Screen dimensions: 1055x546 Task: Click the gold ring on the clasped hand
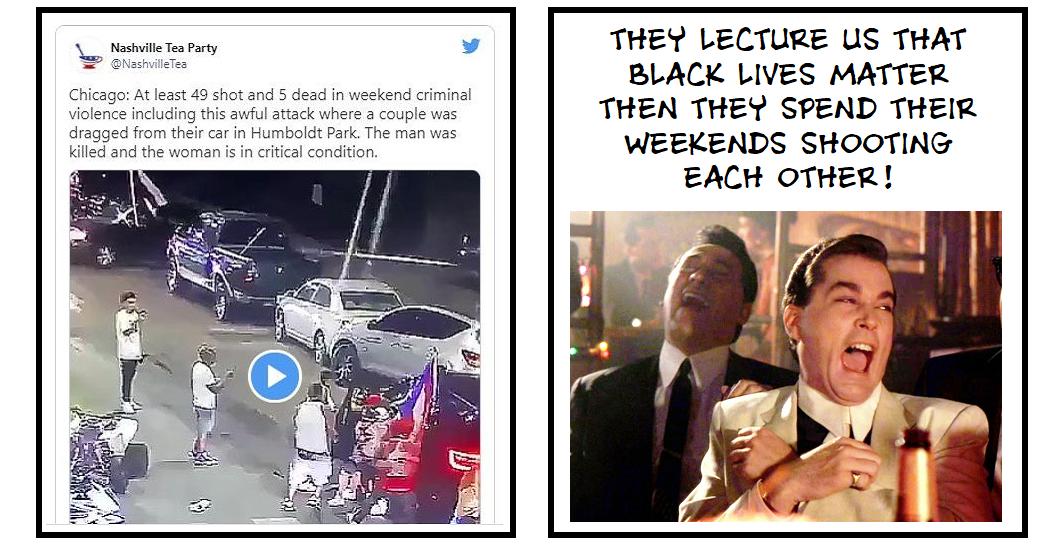click(855, 480)
